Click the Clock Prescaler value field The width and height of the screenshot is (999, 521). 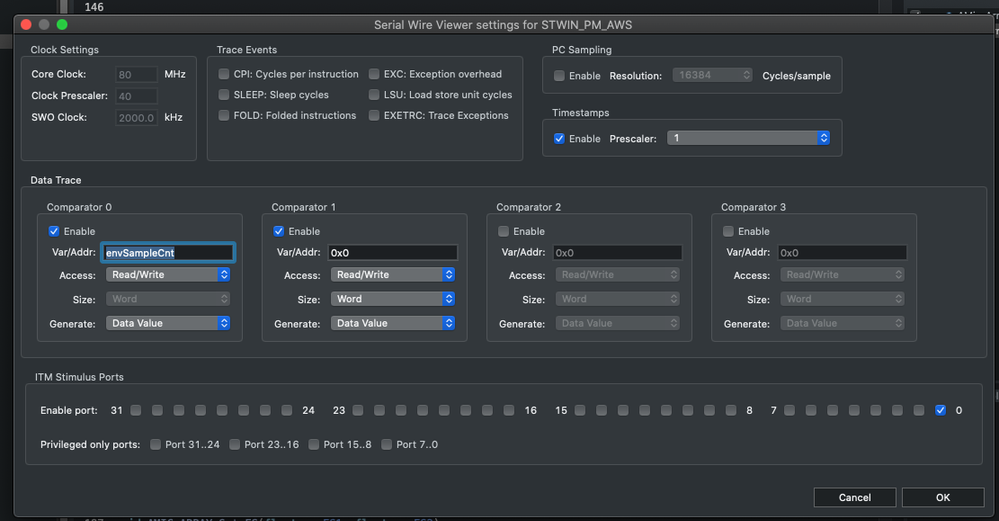tap(136, 96)
